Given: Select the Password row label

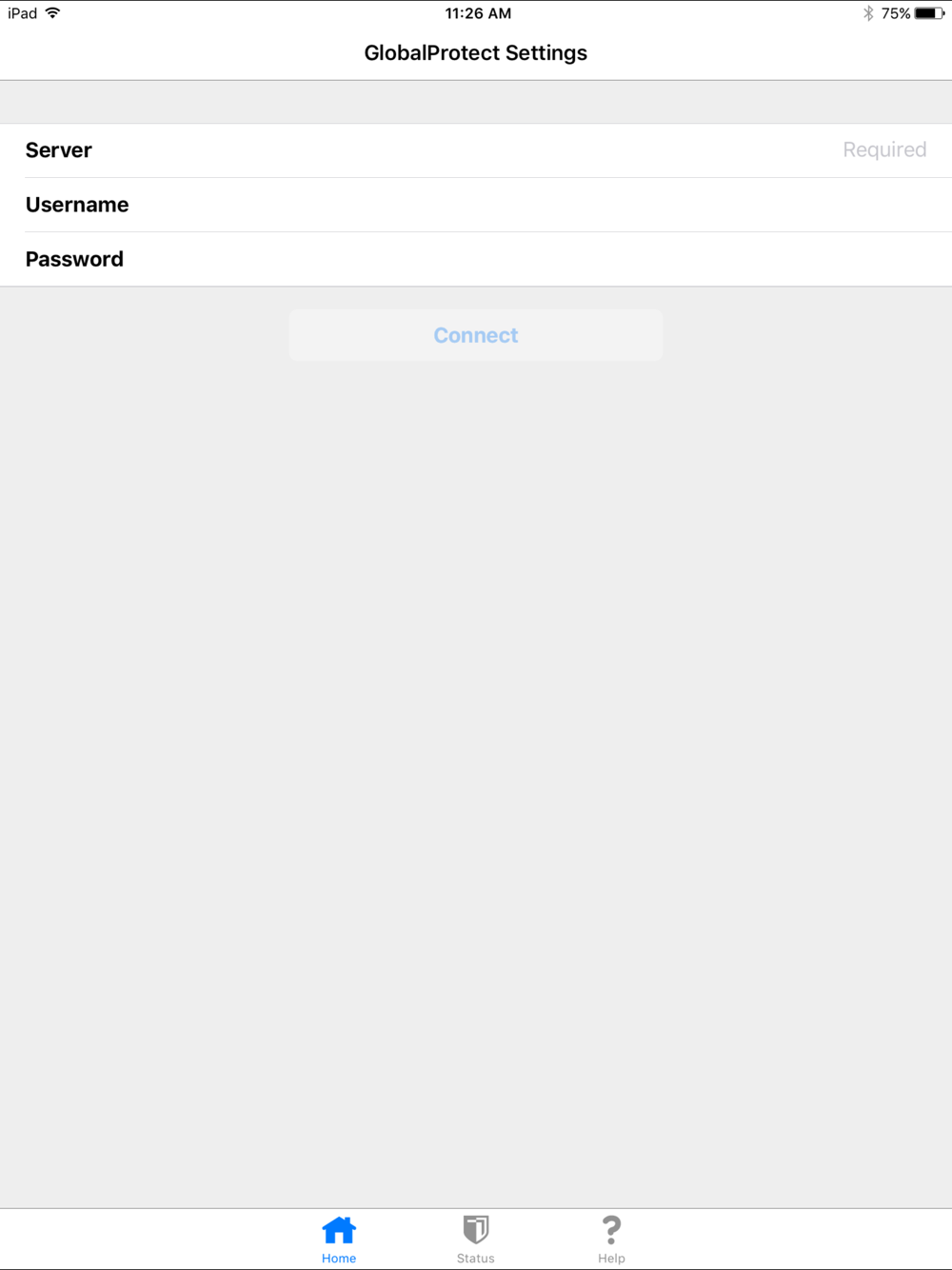Looking at the screenshot, I should [74, 259].
